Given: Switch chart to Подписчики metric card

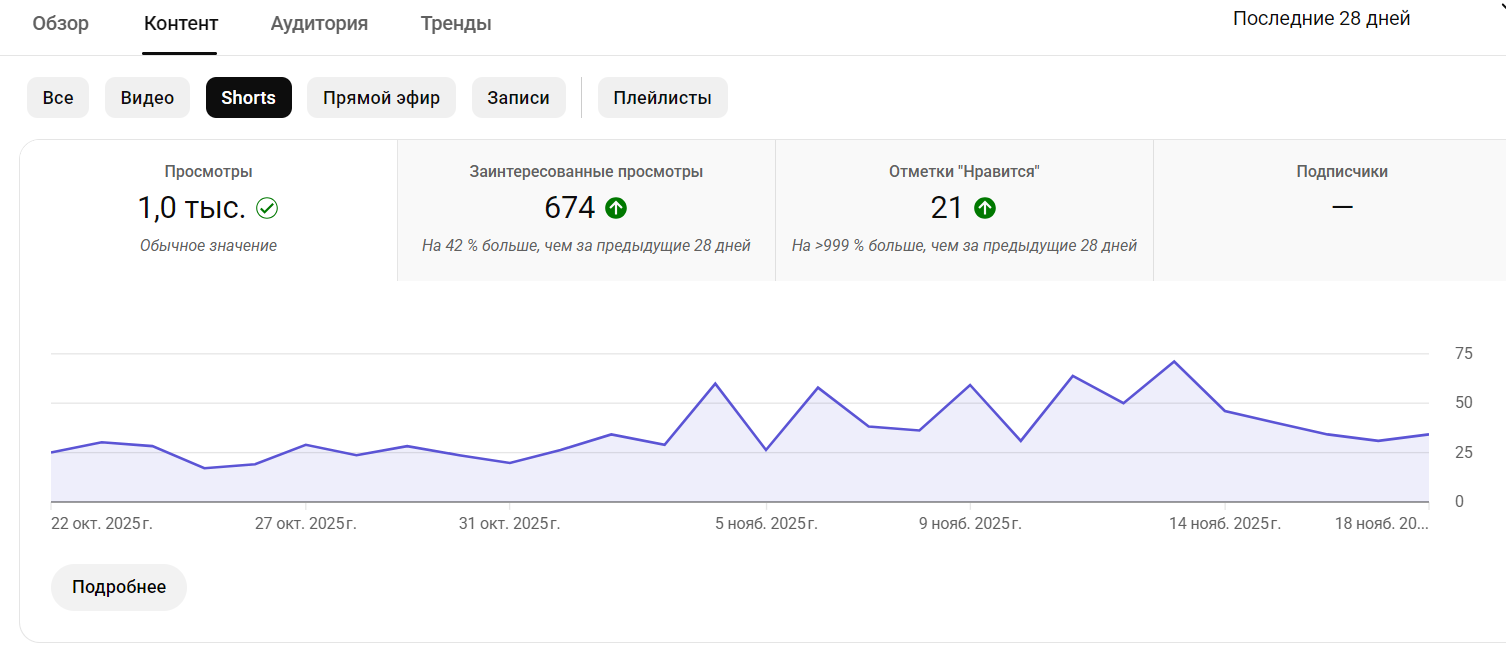Looking at the screenshot, I should (1341, 210).
